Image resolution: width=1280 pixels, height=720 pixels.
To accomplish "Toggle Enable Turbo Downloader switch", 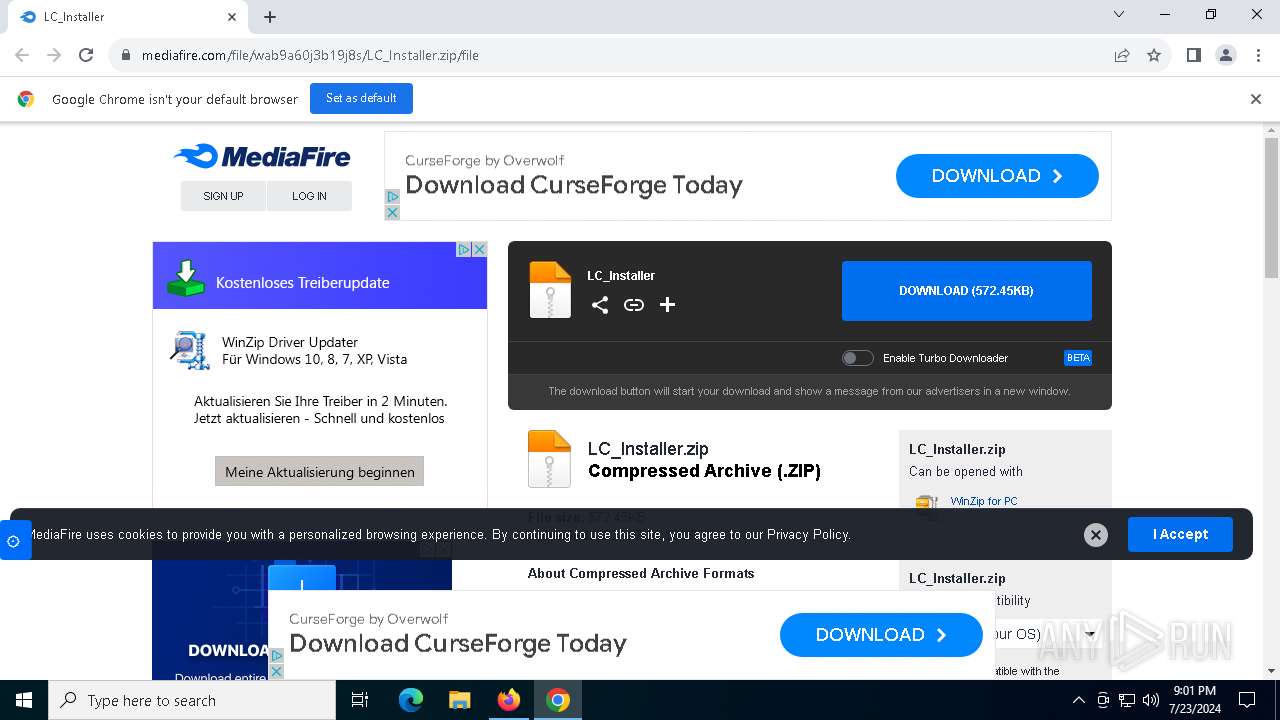I will (x=857, y=358).
